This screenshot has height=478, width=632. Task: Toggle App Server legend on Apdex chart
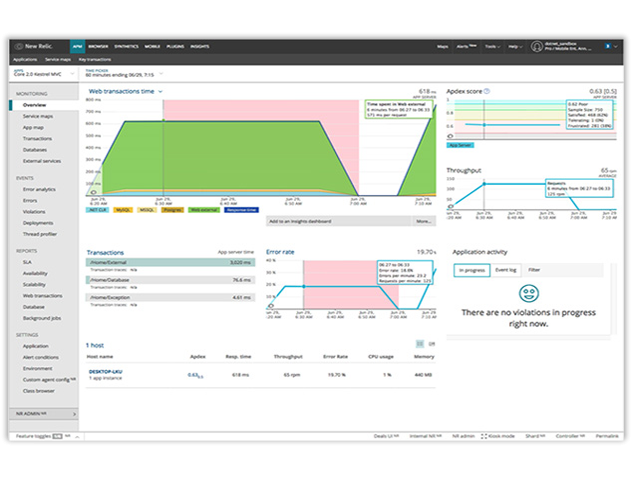point(460,145)
